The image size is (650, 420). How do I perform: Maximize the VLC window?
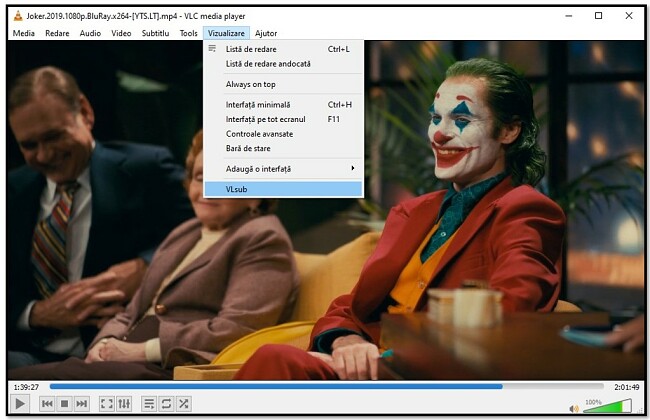tap(598, 16)
